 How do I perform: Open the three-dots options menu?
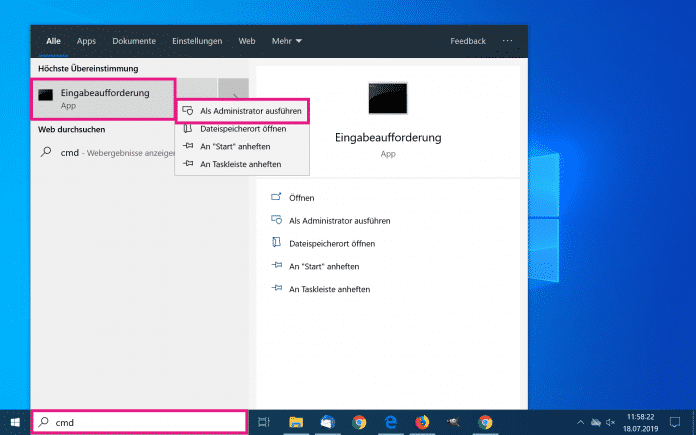coord(507,41)
